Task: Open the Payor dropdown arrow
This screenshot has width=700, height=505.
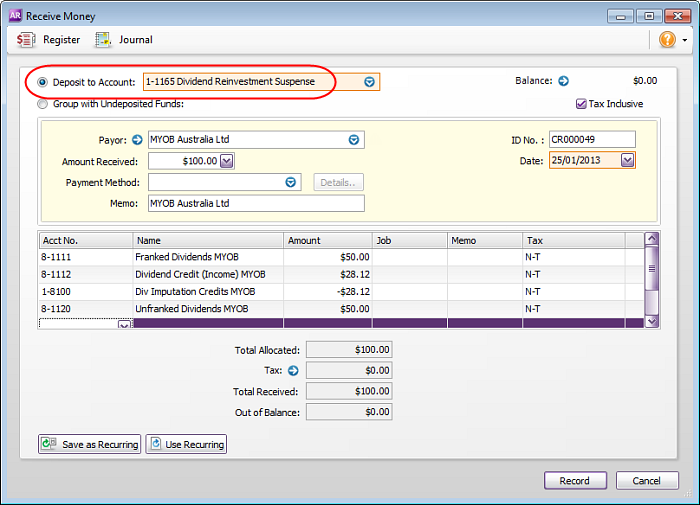Action: [354, 140]
